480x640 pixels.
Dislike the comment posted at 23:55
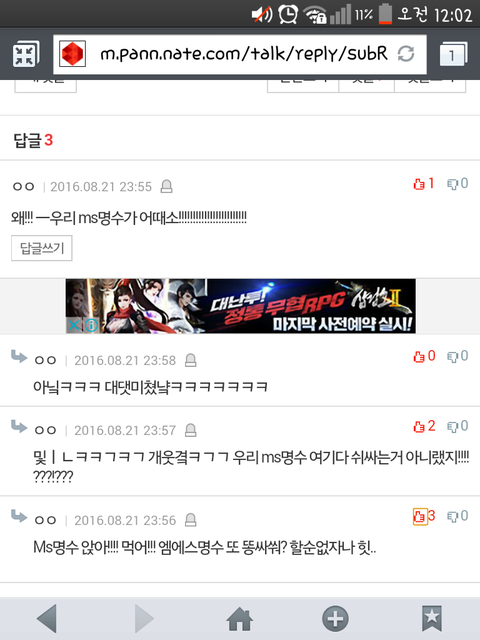coord(458,184)
